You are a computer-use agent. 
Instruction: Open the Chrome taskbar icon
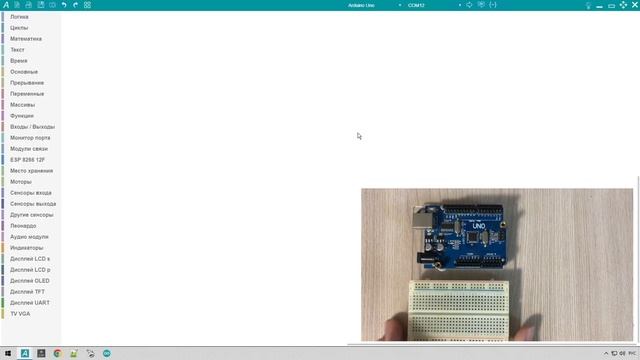[x=58, y=353]
